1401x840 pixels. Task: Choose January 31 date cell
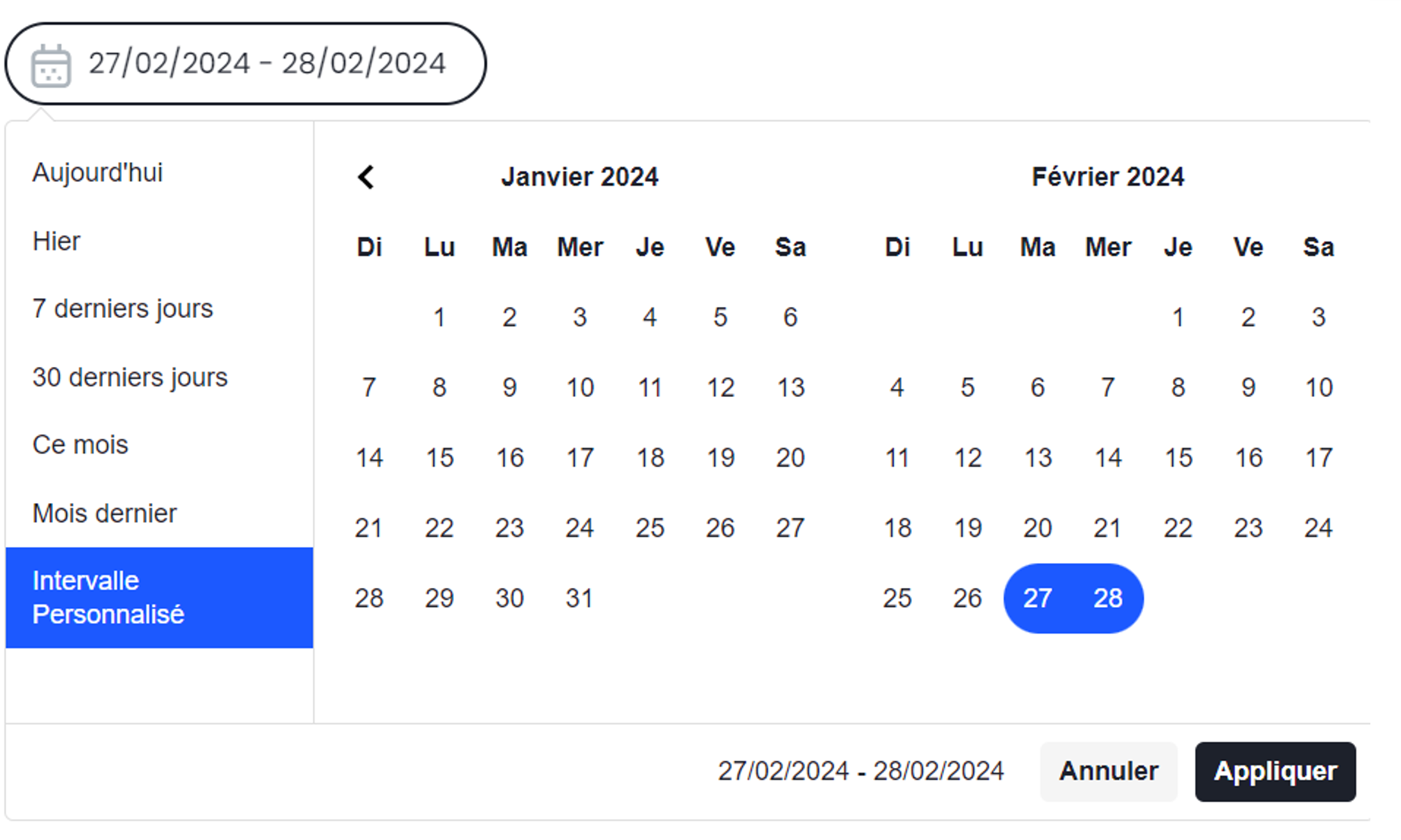580,598
